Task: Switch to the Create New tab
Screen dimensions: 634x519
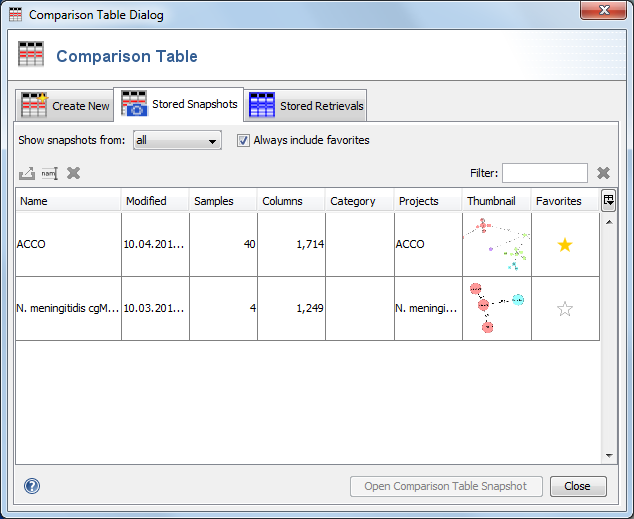Action: pos(66,105)
